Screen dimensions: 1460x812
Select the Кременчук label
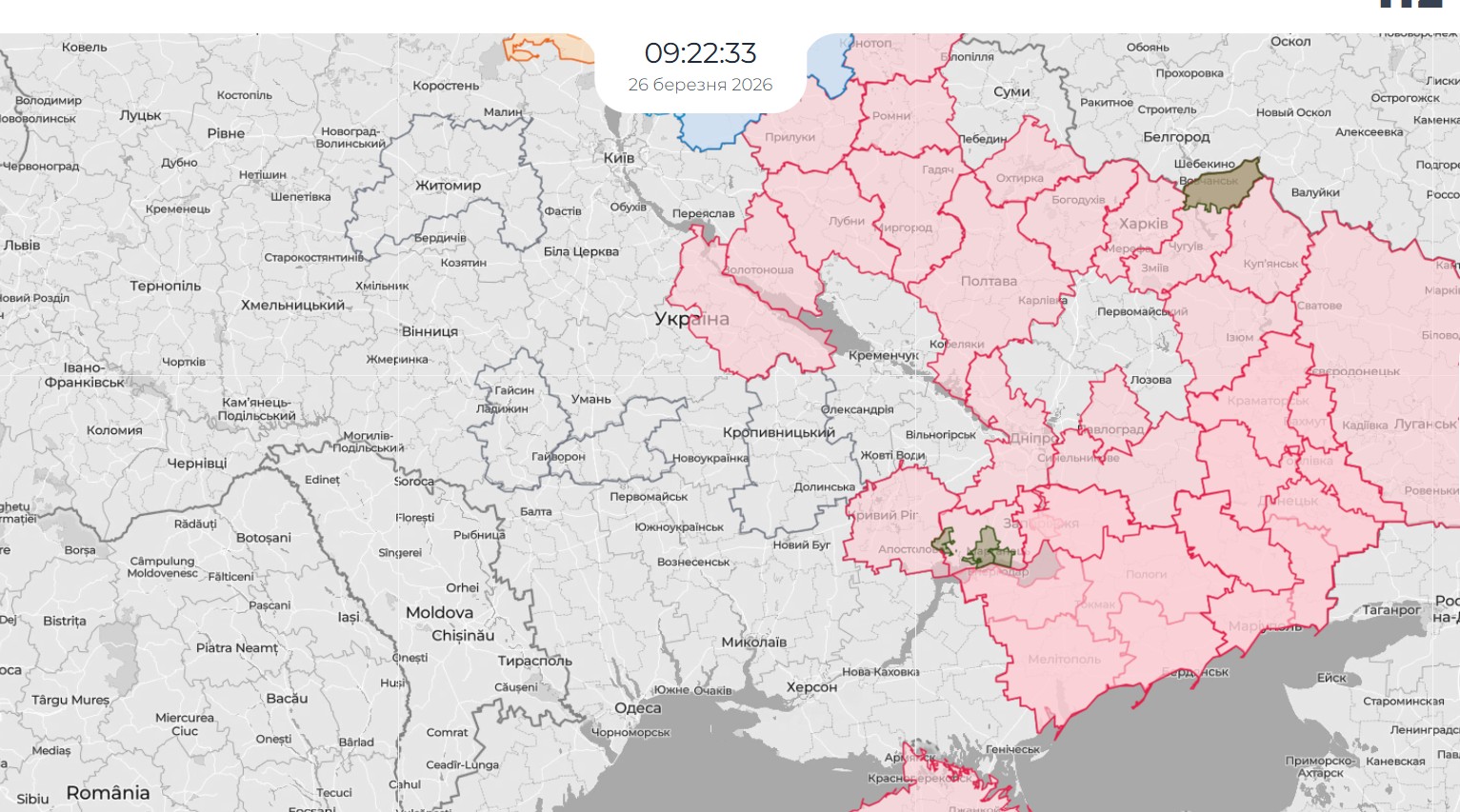coord(884,356)
